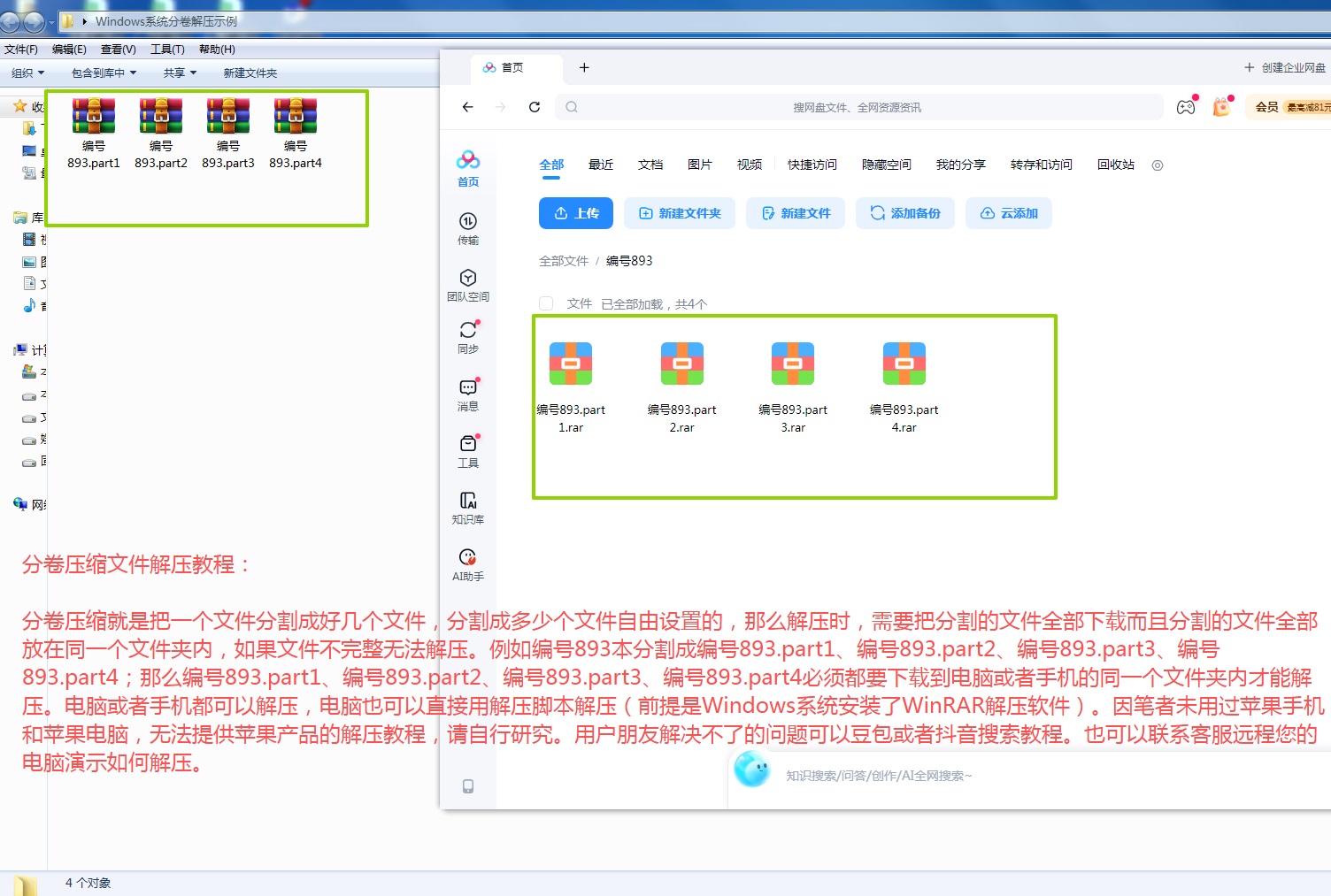Open the game controller icon
Image resolution: width=1331 pixels, height=896 pixels.
tap(1186, 107)
